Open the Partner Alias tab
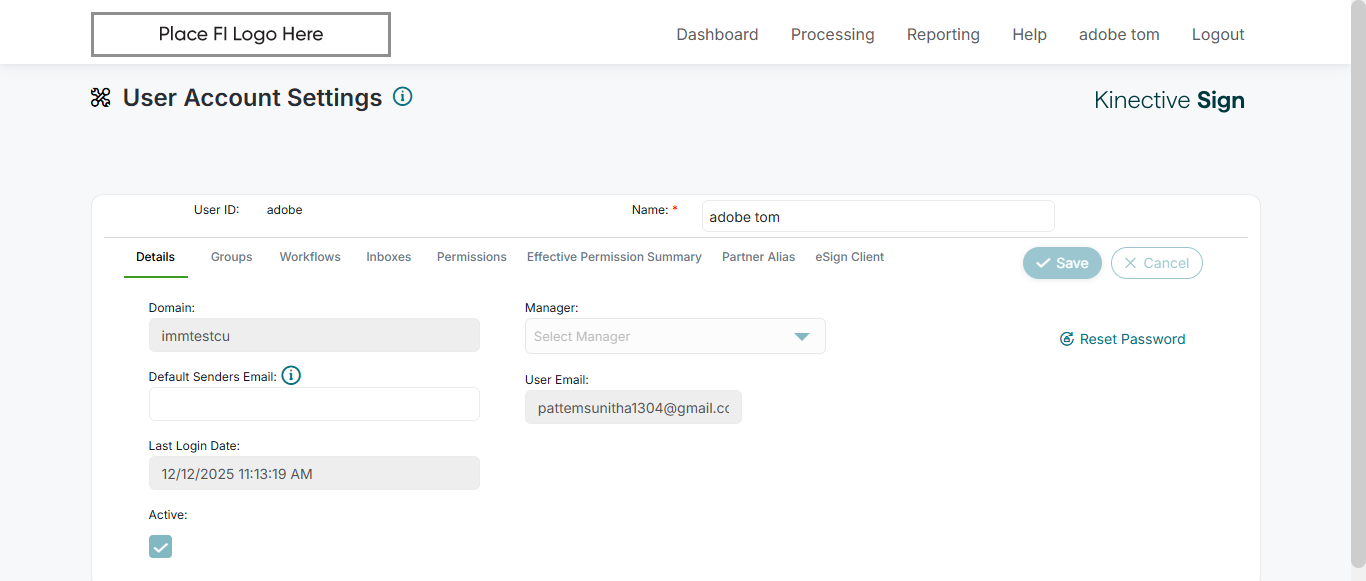This screenshot has width=1366, height=581. click(758, 257)
